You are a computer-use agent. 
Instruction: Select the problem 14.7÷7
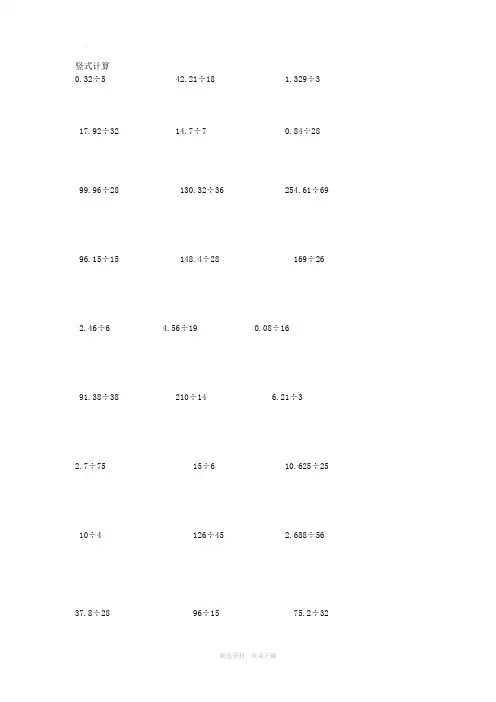click(191, 131)
